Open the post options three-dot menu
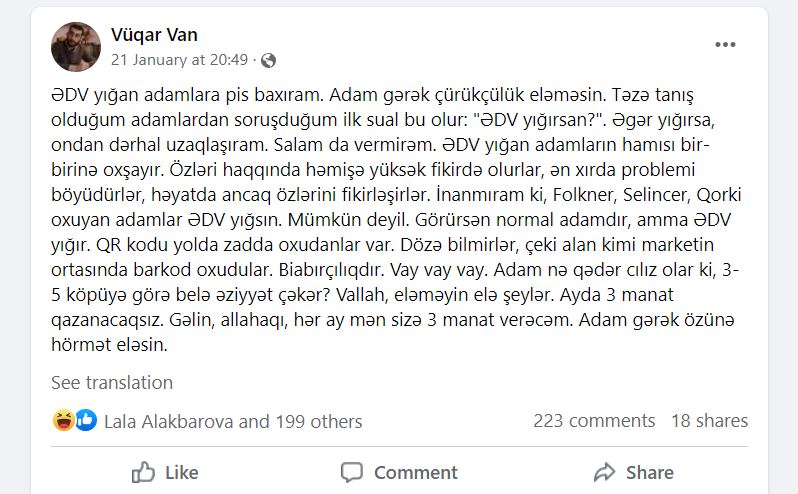 point(725,45)
